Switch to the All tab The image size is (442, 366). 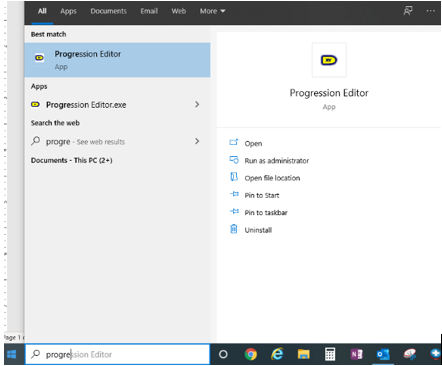(x=42, y=11)
